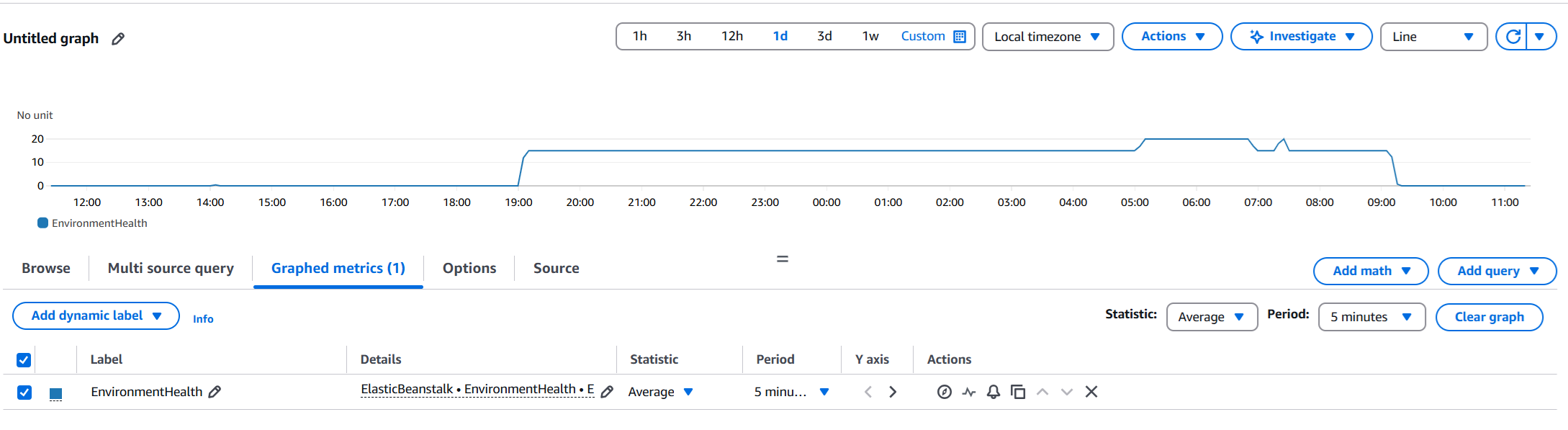The width and height of the screenshot is (1568, 430).
Task: Toggle the select-all metrics header checkbox
Action: (x=24, y=360)
